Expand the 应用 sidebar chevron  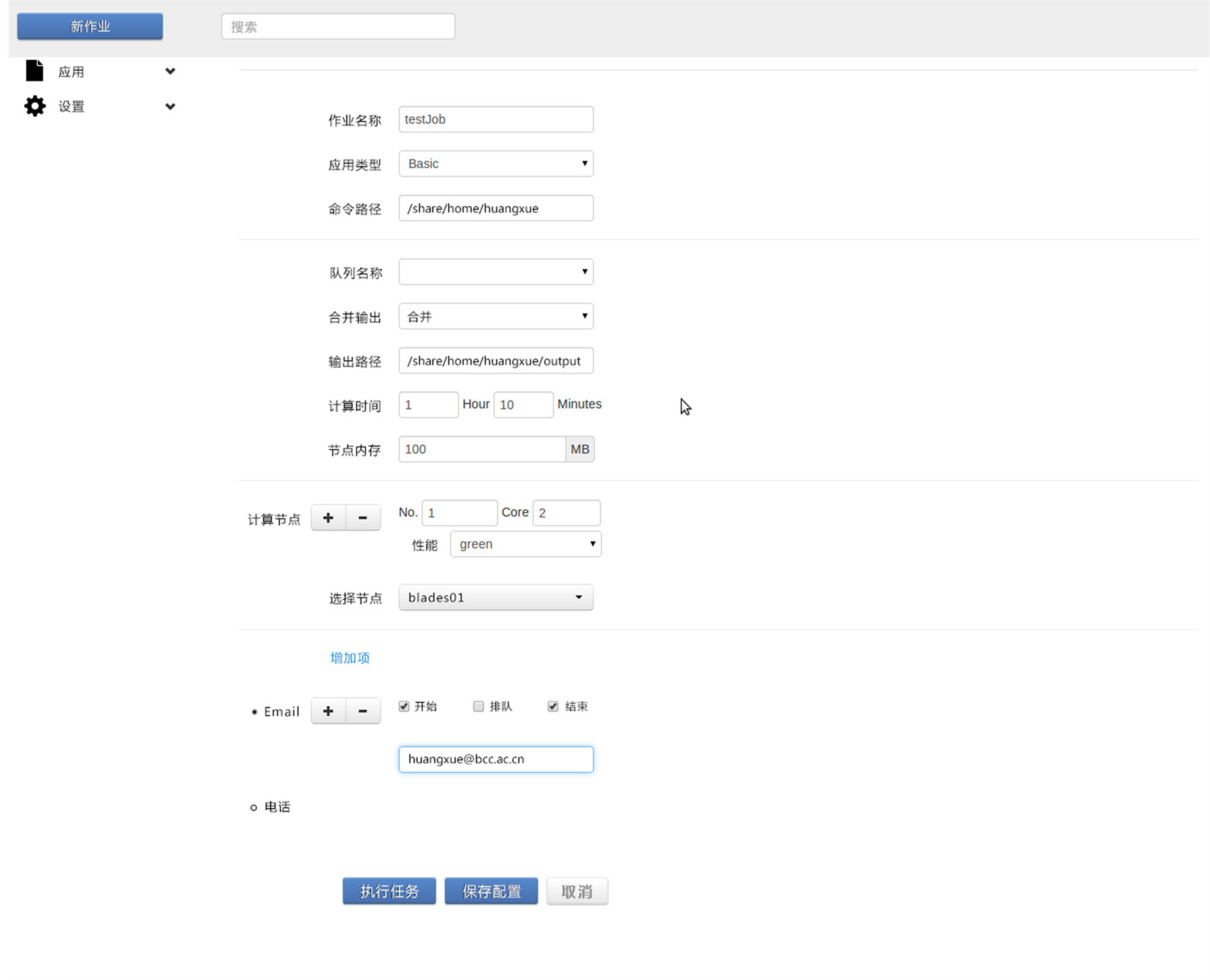pyautogui.click(x=170, y=71)
